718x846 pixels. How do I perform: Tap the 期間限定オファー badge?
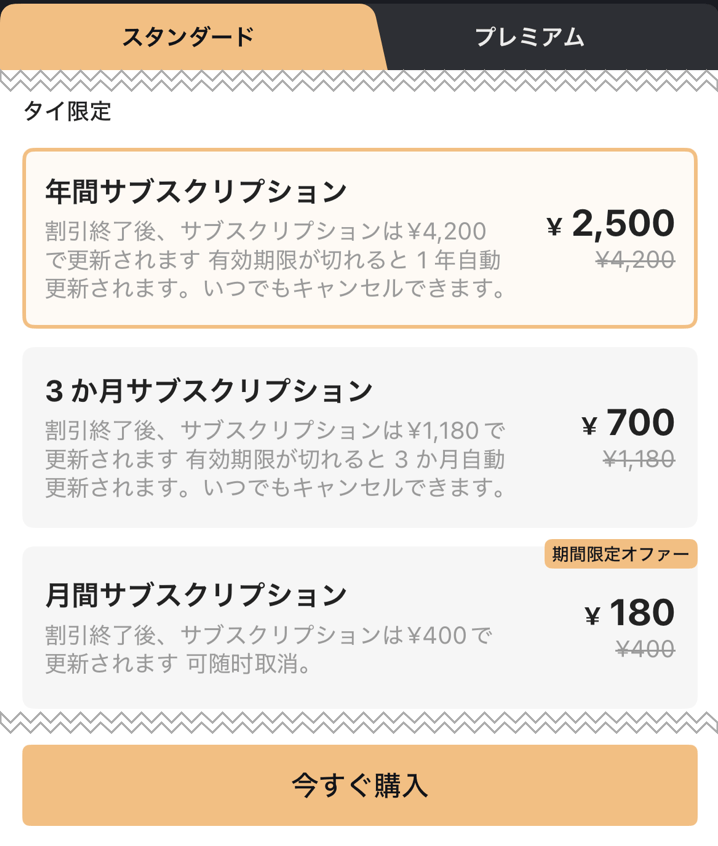pyautogui.click(x=620, y=554)
